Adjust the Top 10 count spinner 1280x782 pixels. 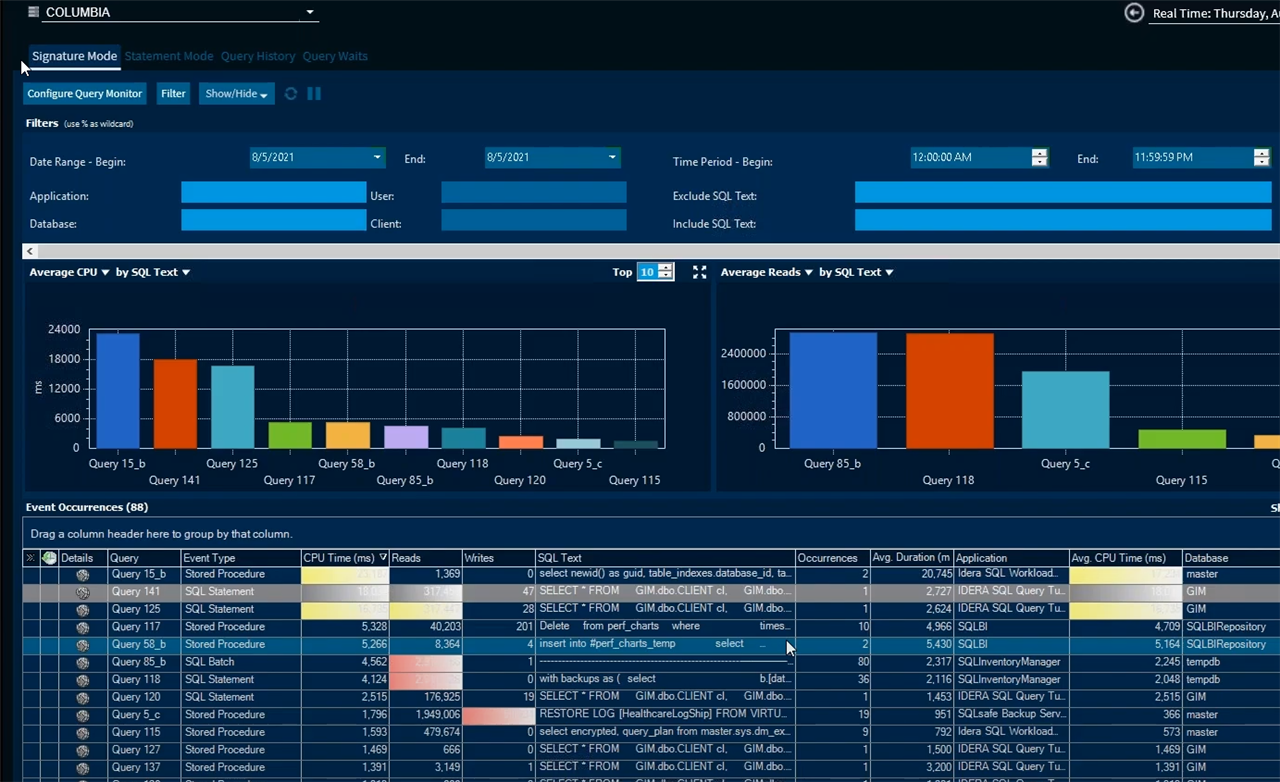666,272
